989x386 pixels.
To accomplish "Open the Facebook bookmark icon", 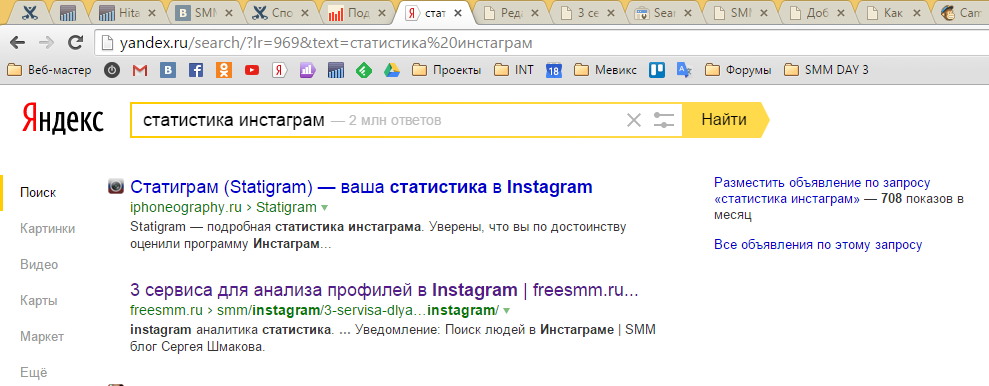I will tap(196, 71).
